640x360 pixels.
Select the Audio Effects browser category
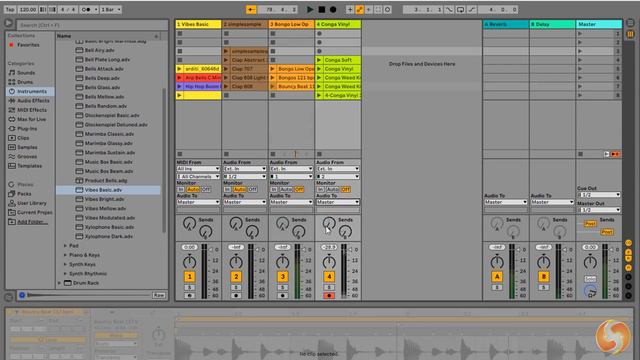pos(33,100)
